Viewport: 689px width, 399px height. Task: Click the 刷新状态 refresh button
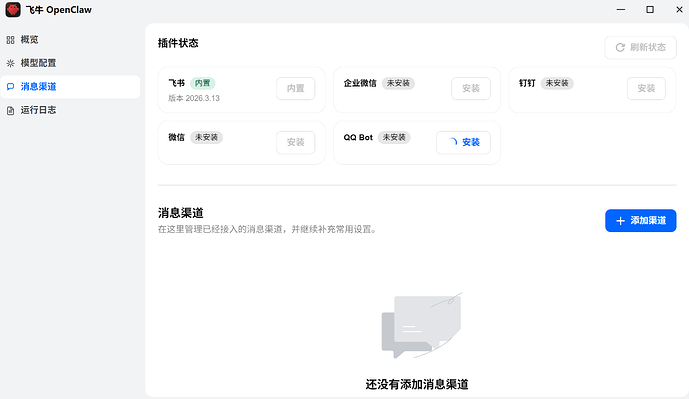tap(640, 47)
